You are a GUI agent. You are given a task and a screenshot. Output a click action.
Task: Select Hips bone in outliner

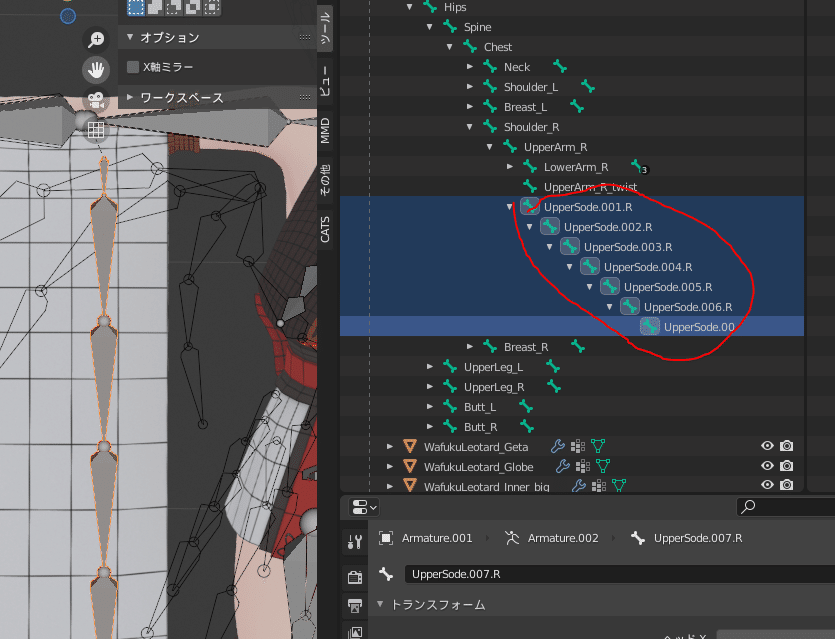click(x=455, y=7)
